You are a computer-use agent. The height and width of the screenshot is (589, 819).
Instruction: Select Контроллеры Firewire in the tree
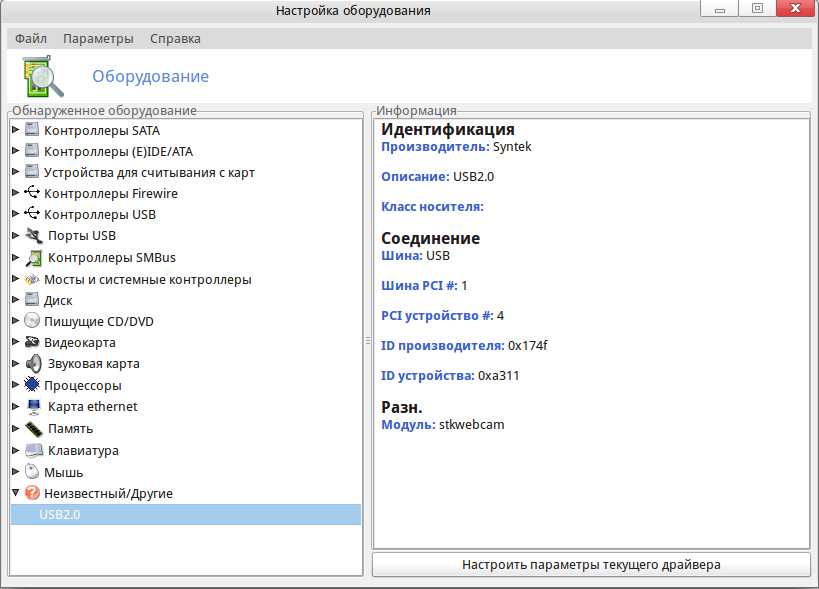click(x=111, y=194)
